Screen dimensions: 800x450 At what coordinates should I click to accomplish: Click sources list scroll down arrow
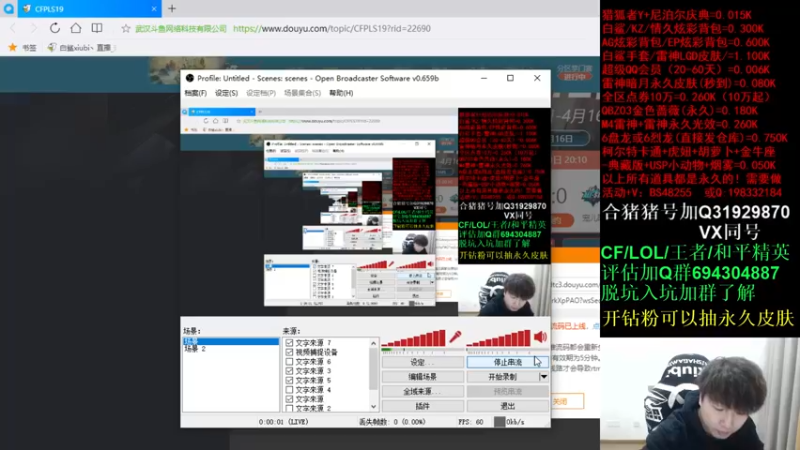373,407
